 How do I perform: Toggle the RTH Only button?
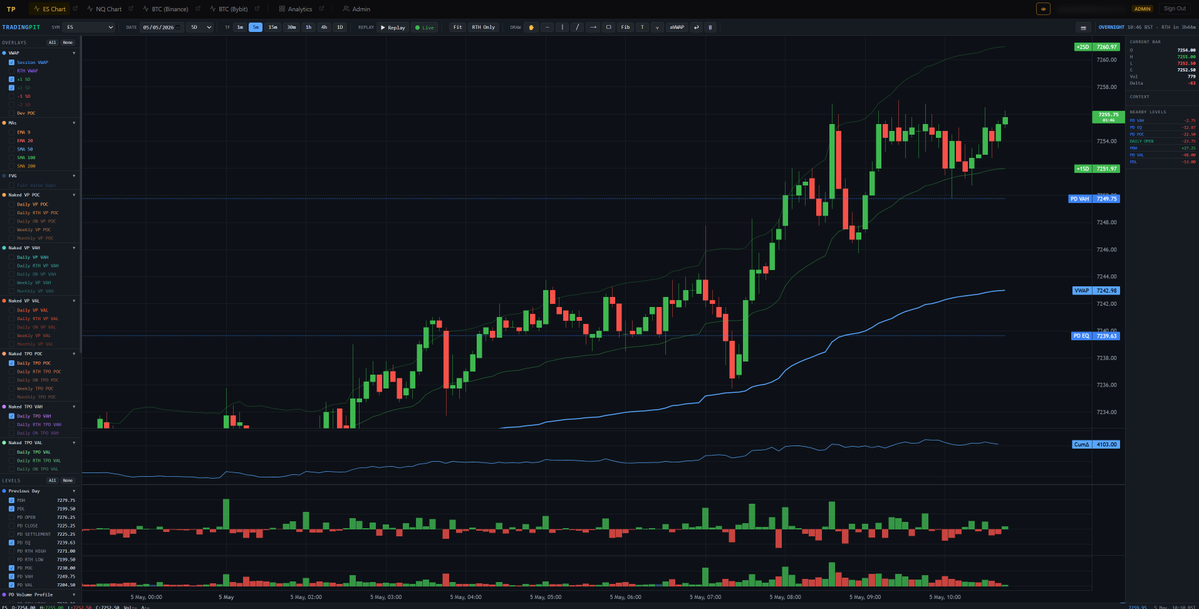pos(483,28)
